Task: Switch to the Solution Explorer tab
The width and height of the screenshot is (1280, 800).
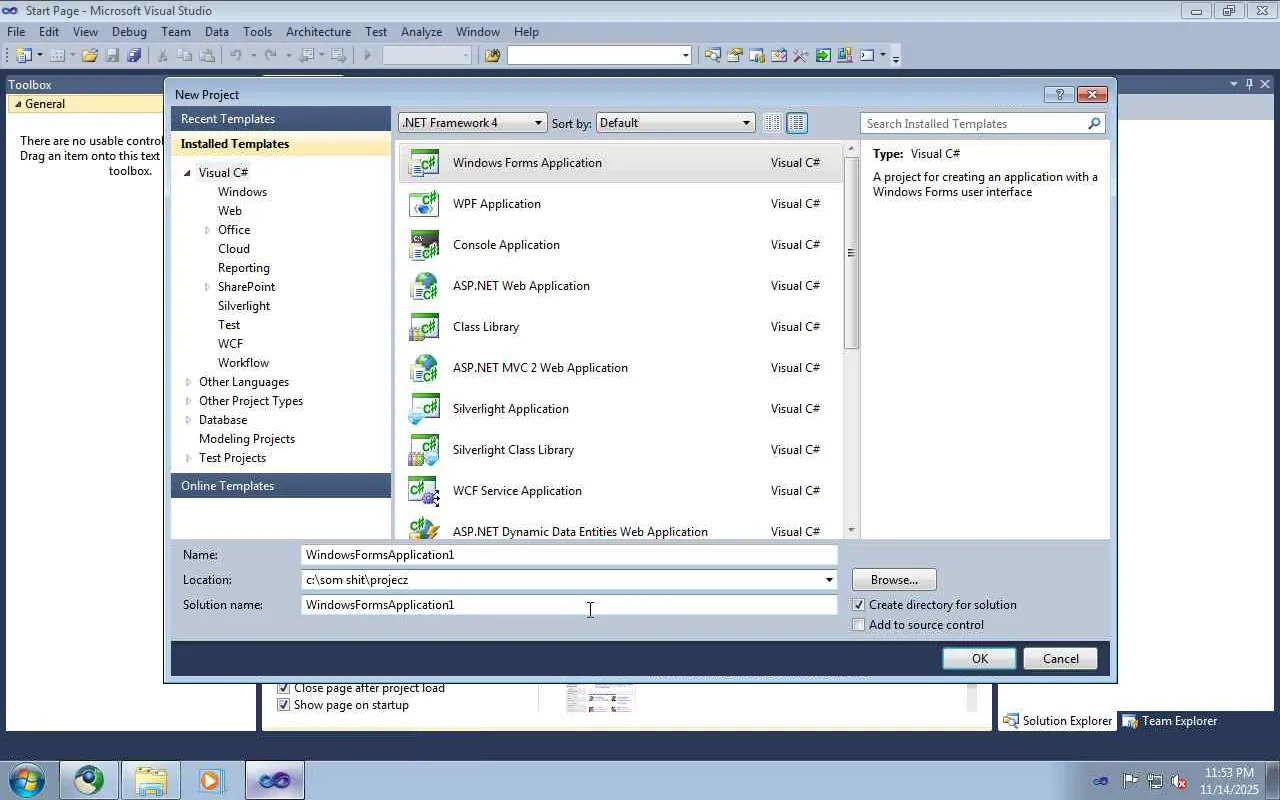Action: [x=1057, y=721]
